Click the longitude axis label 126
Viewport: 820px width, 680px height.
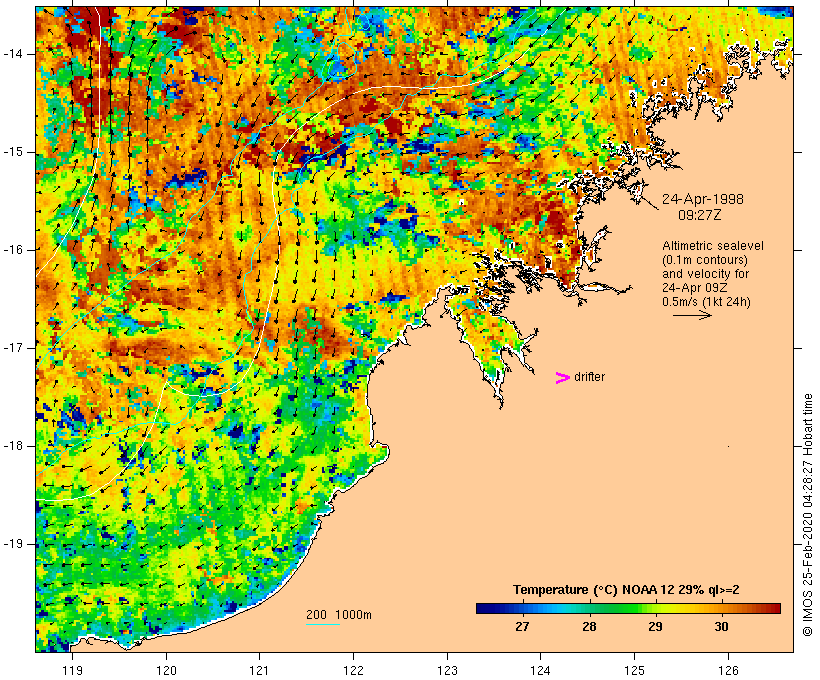coord(728,670)
